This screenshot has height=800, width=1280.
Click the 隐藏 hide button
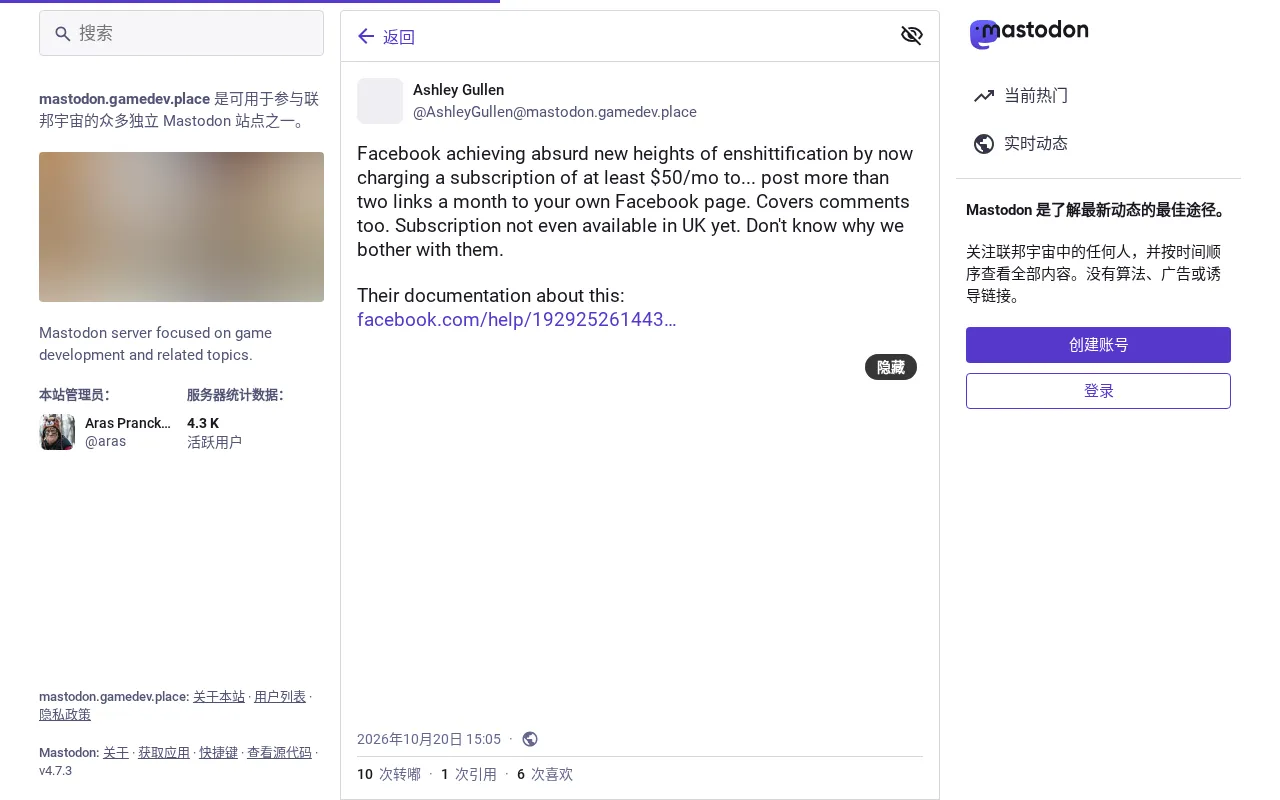pos(891,367)
